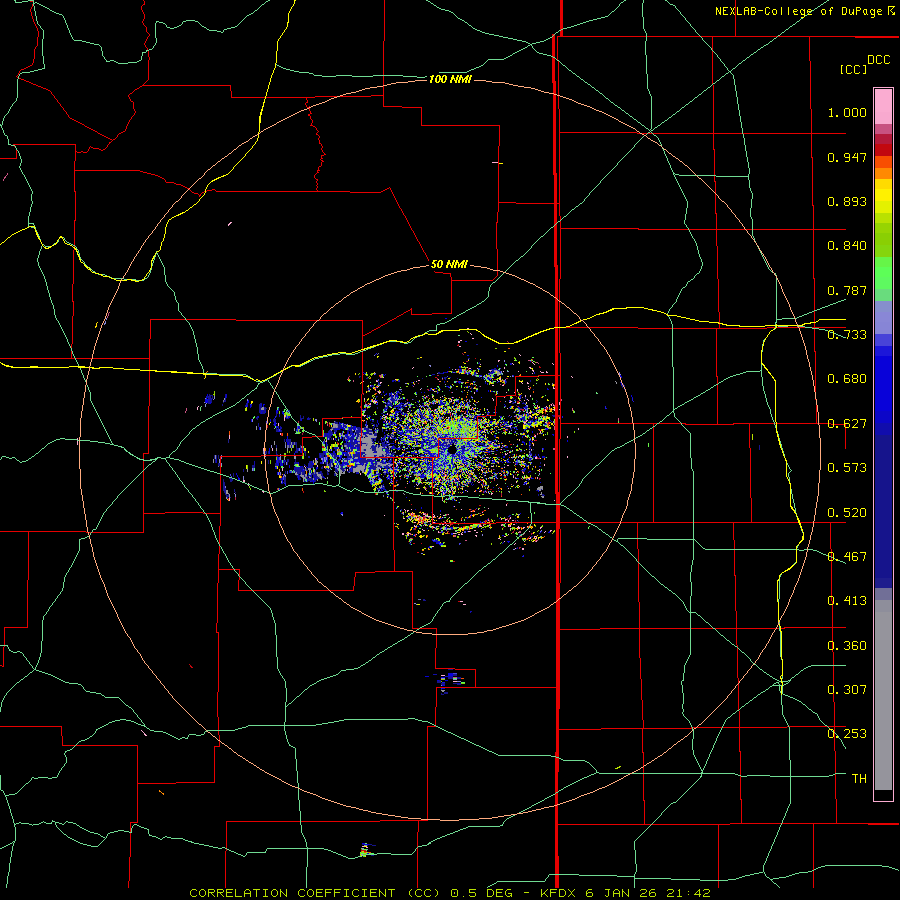Viewport: 900px width, 900px height.
Task: Click the 50 NMI range ring label
Action: point(449,264)
